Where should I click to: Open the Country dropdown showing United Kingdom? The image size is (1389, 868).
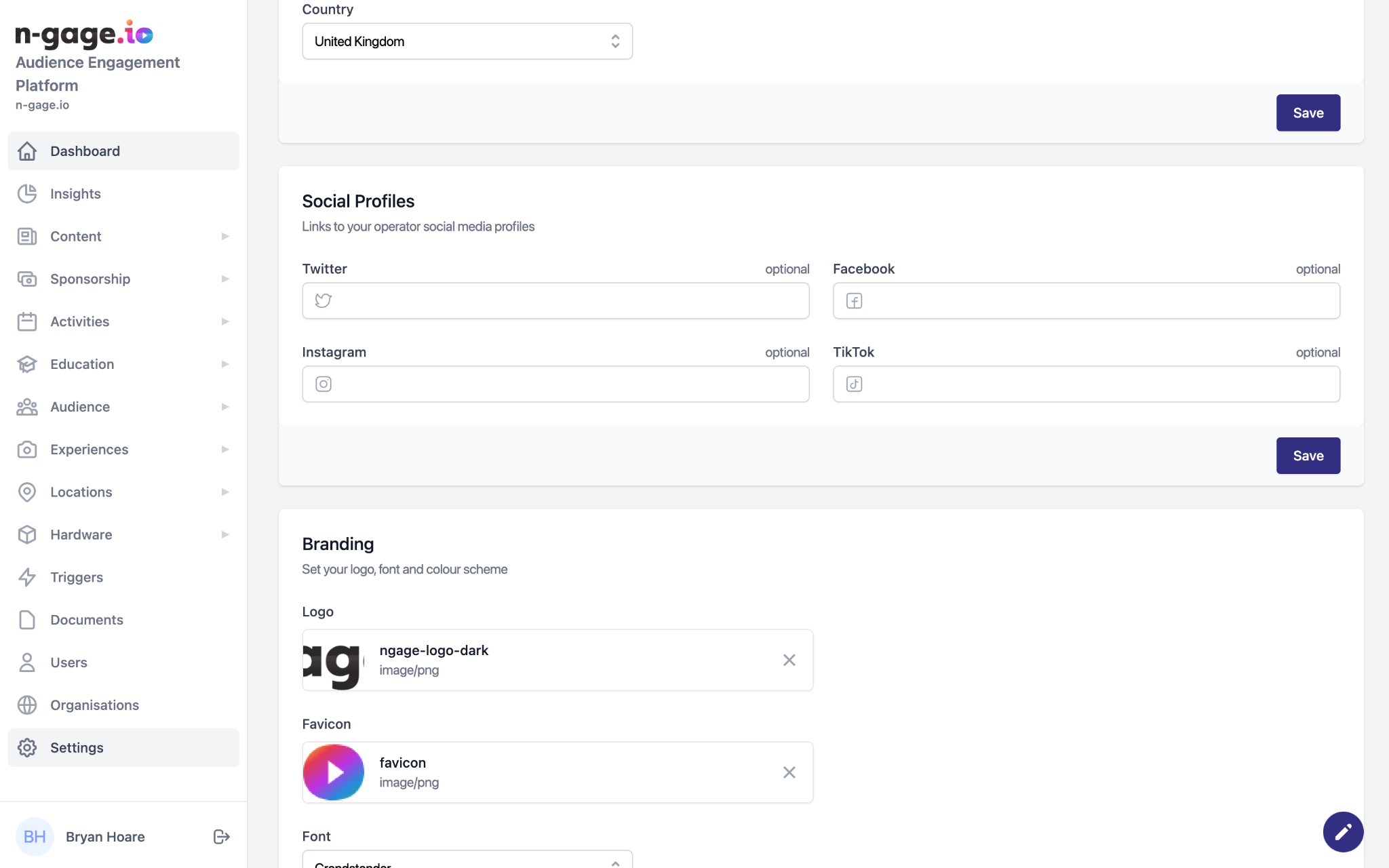pyautogui.click(x=467, y=41)
